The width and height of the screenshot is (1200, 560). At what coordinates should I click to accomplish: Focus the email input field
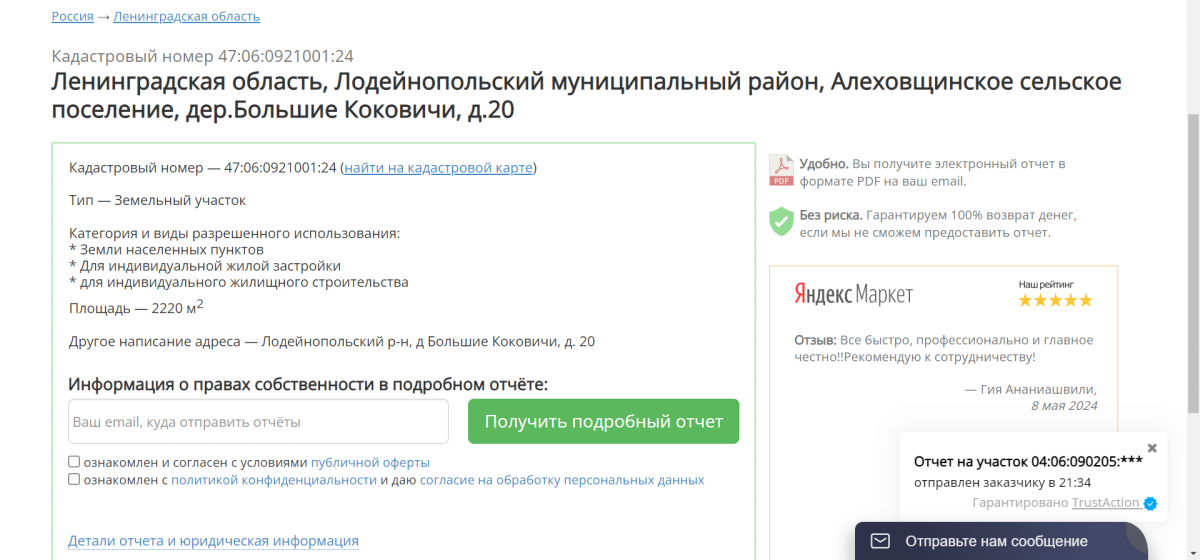pos(258,422)
